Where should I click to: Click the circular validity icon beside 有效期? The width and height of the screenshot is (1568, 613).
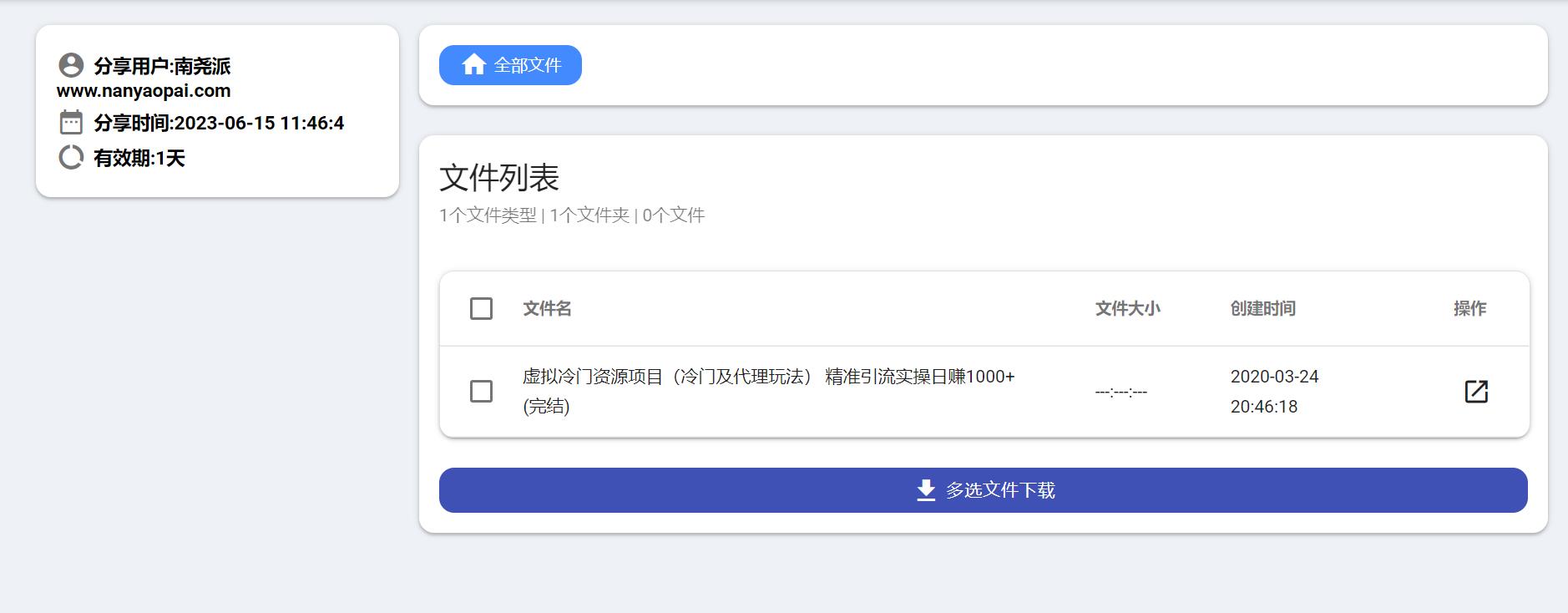tap(71, 157)
